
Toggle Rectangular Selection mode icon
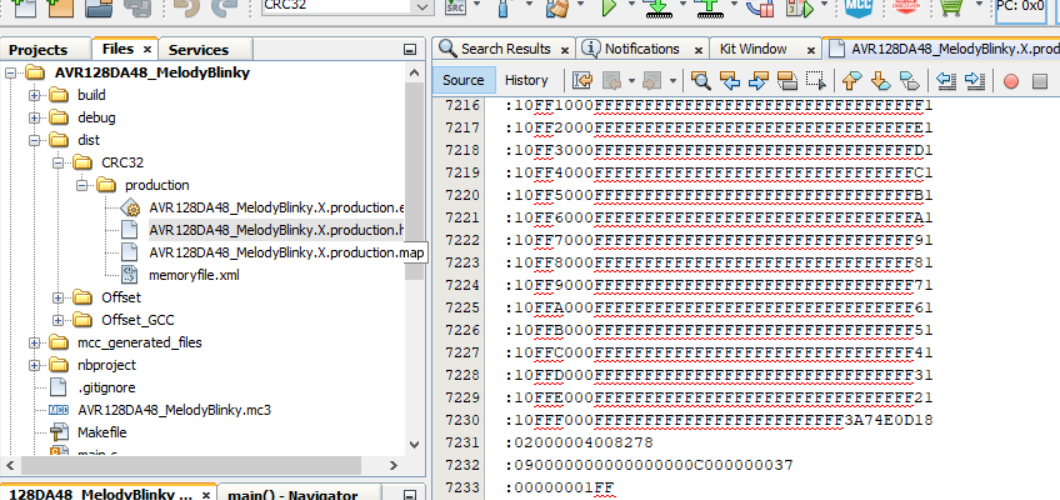pyautogui.click(x=815, y=81)
